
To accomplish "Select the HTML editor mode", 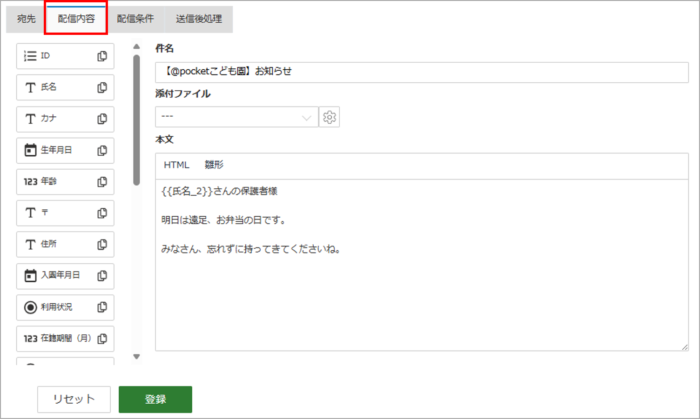I will [x=176, y=165].
